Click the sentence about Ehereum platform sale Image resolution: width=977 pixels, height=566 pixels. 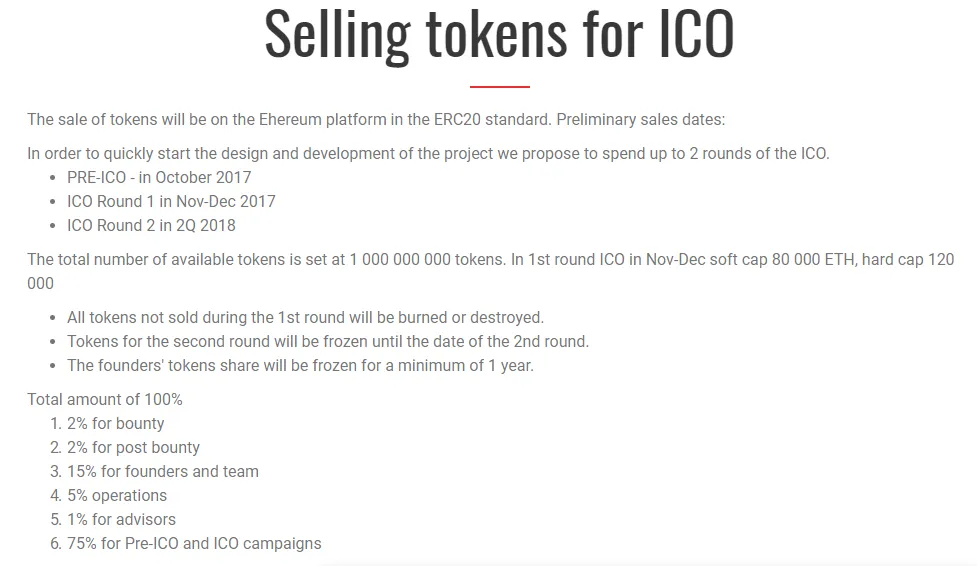click(376, 119)
